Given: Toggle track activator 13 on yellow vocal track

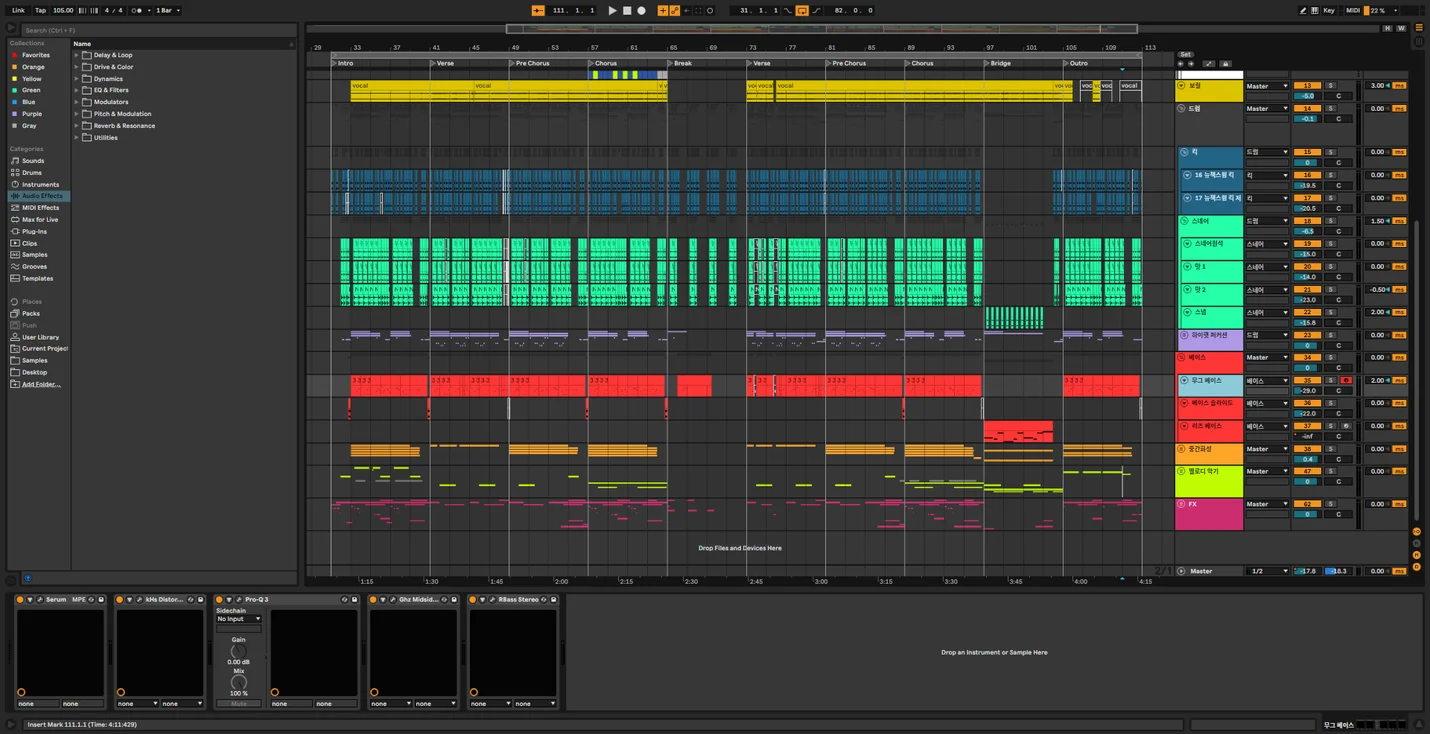Looking at the screenshot, I should 1307,86.
